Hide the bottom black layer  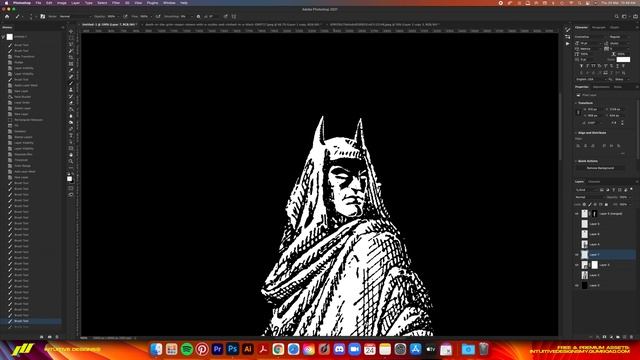pyautogui.click(x=577, y=285)
